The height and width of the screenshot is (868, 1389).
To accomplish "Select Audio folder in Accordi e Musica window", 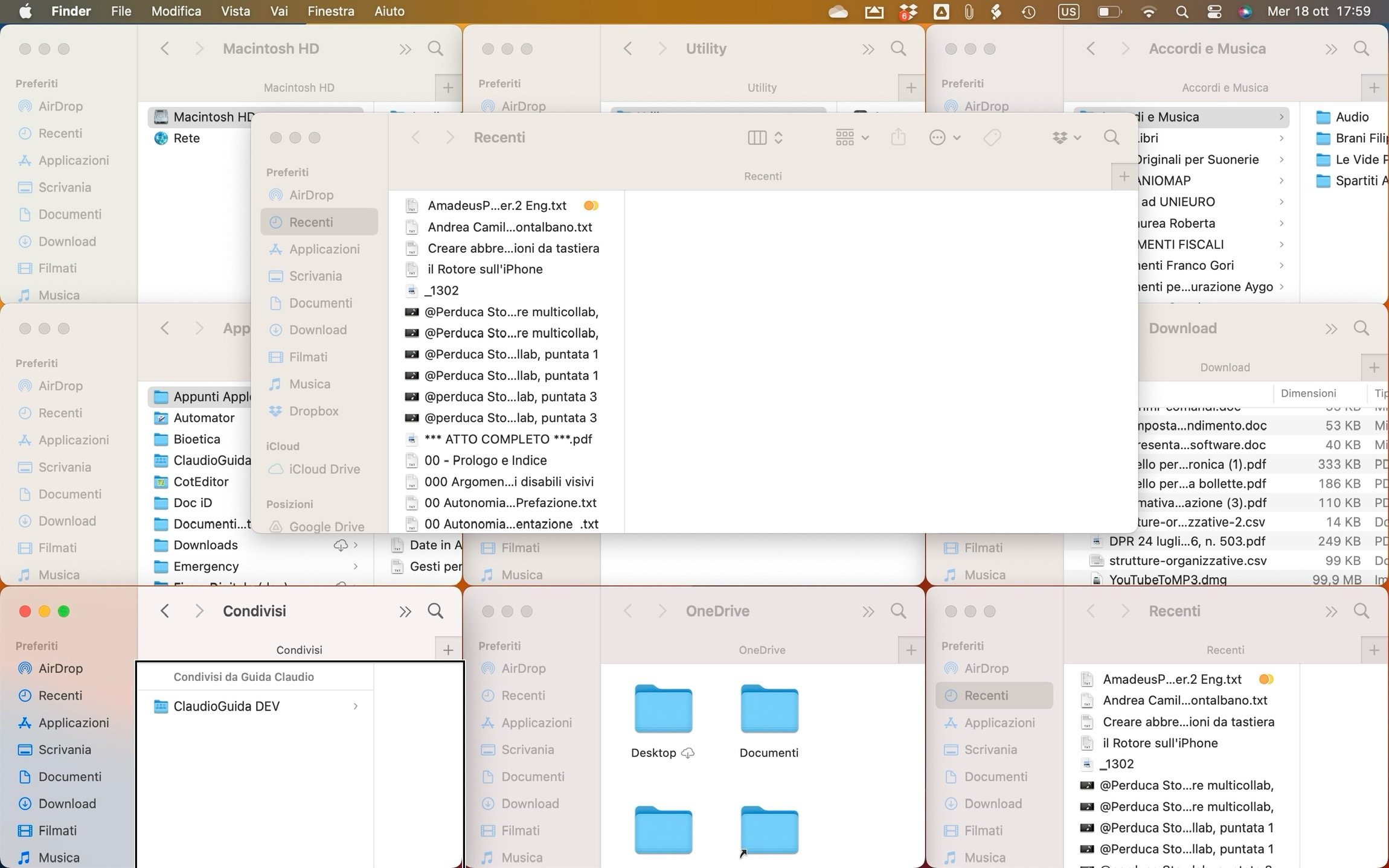I will coord(1352,117).
